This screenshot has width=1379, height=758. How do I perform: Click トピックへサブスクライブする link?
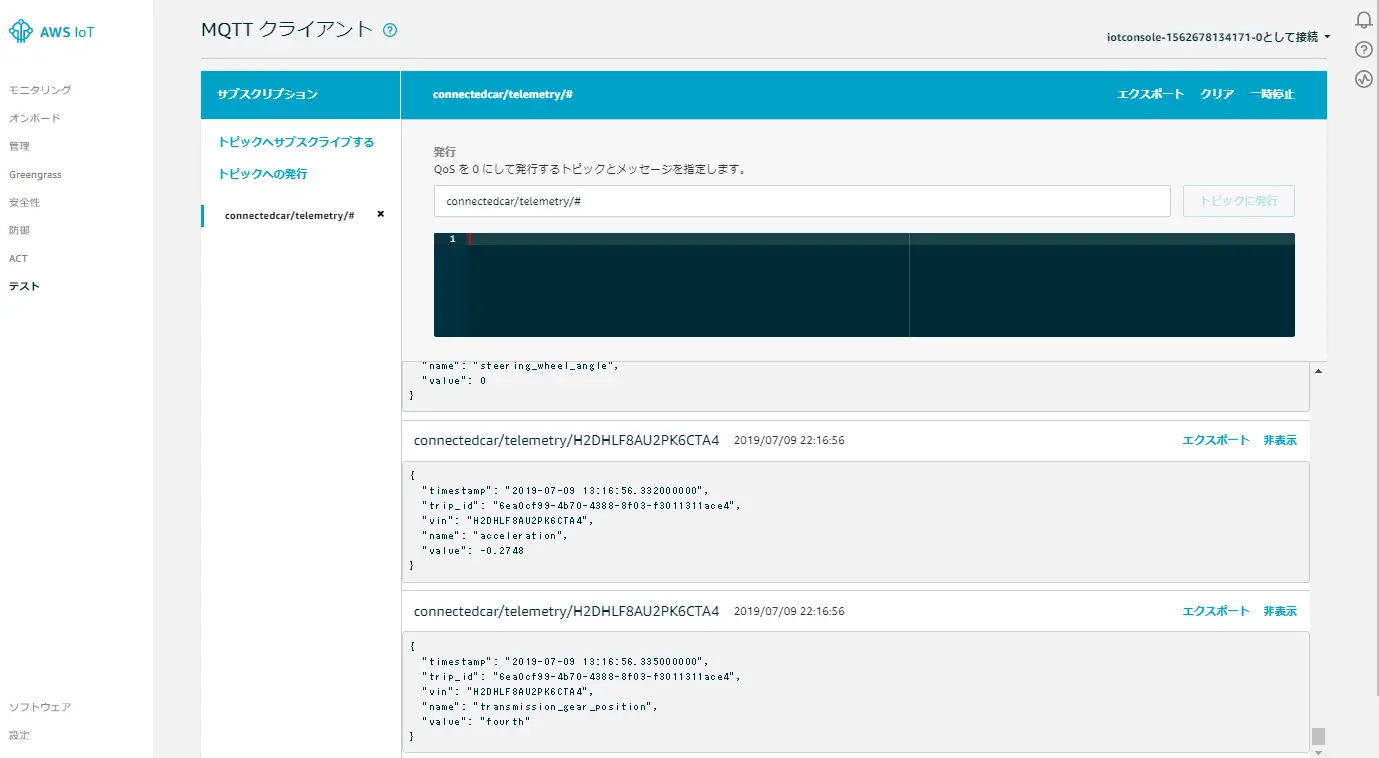pos(296,142)
